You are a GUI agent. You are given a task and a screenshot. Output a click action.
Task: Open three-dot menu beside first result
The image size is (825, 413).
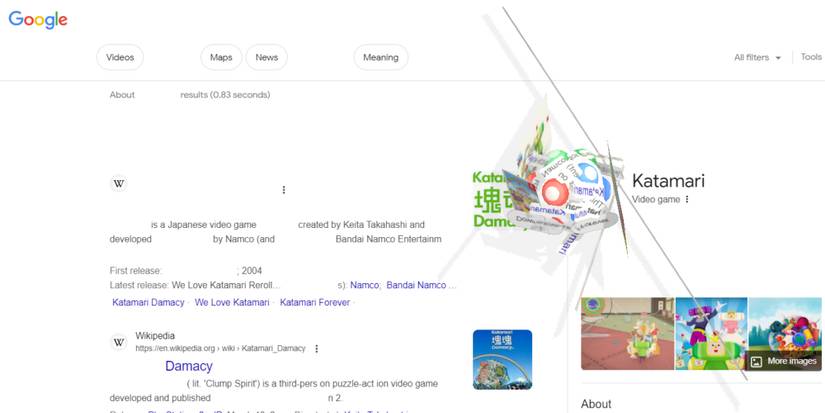pos(284,190)
